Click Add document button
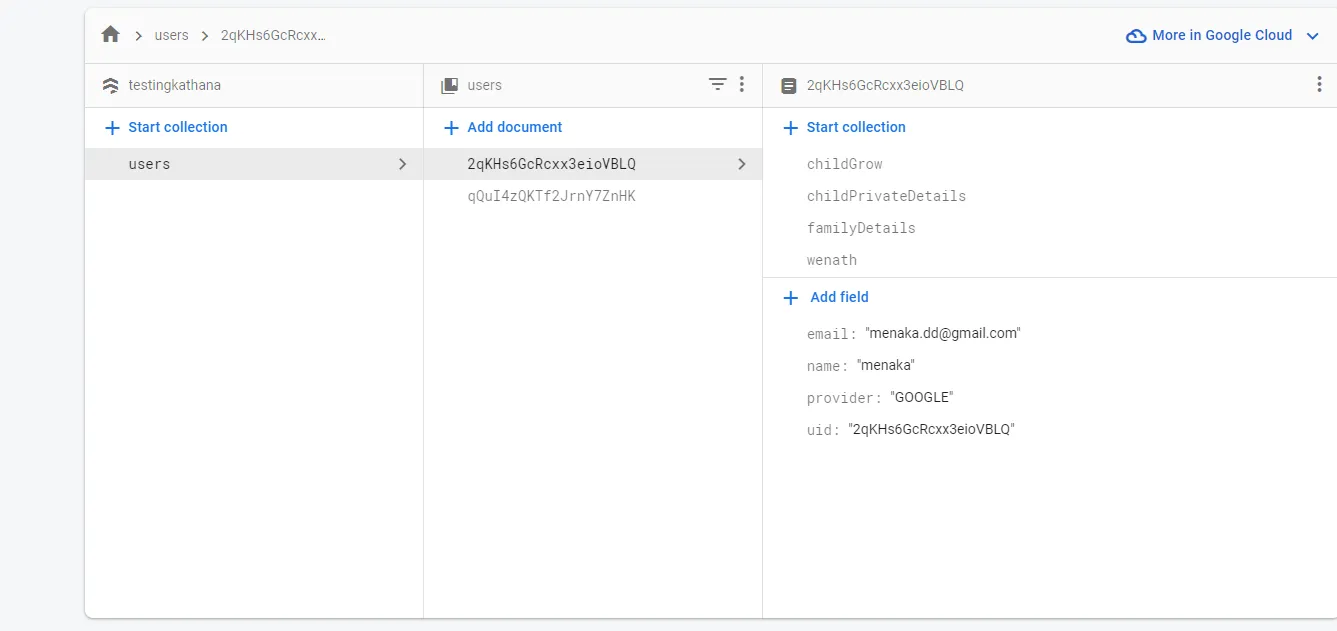Screen dimensions: 1337x631 click(503, 127)
